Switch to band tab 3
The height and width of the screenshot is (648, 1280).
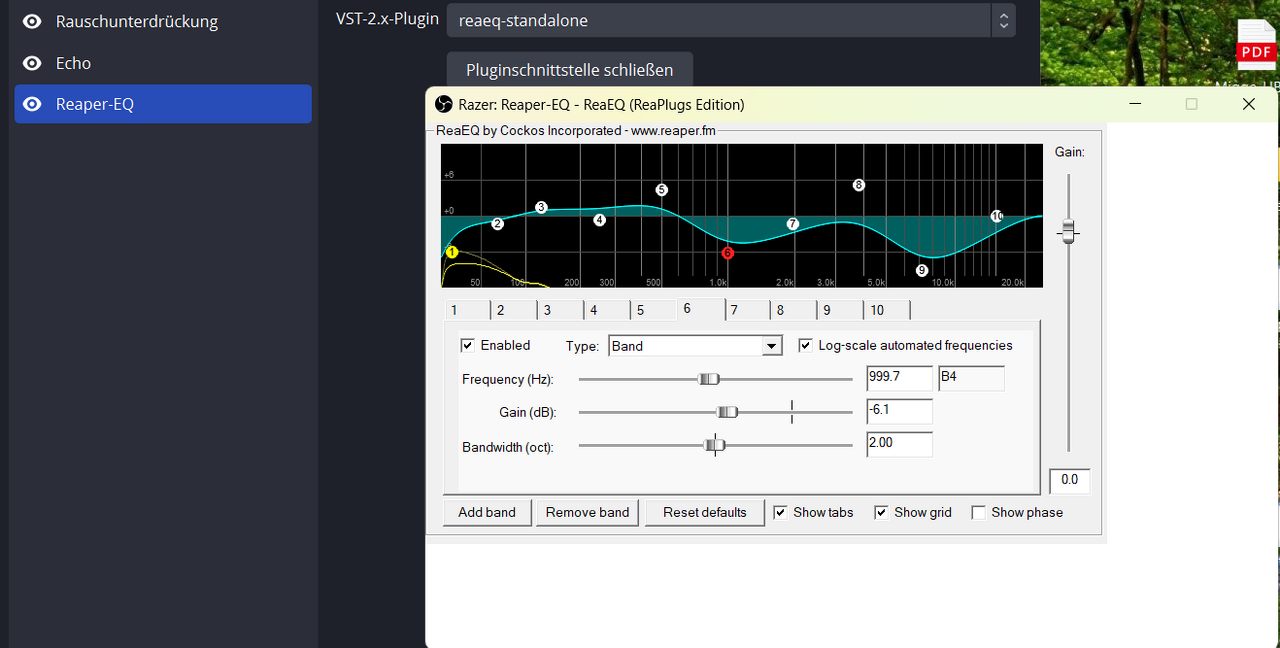pos(559,310)
